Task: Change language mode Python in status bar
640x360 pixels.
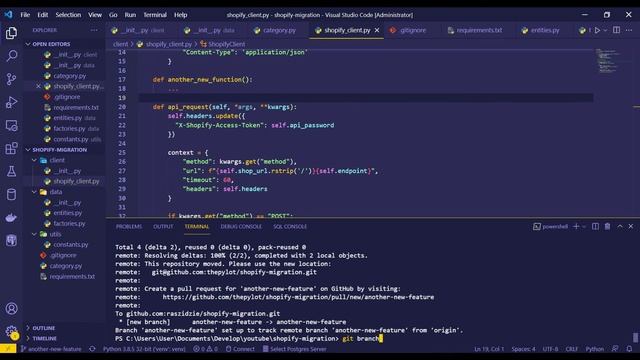Action: [594, 349]
